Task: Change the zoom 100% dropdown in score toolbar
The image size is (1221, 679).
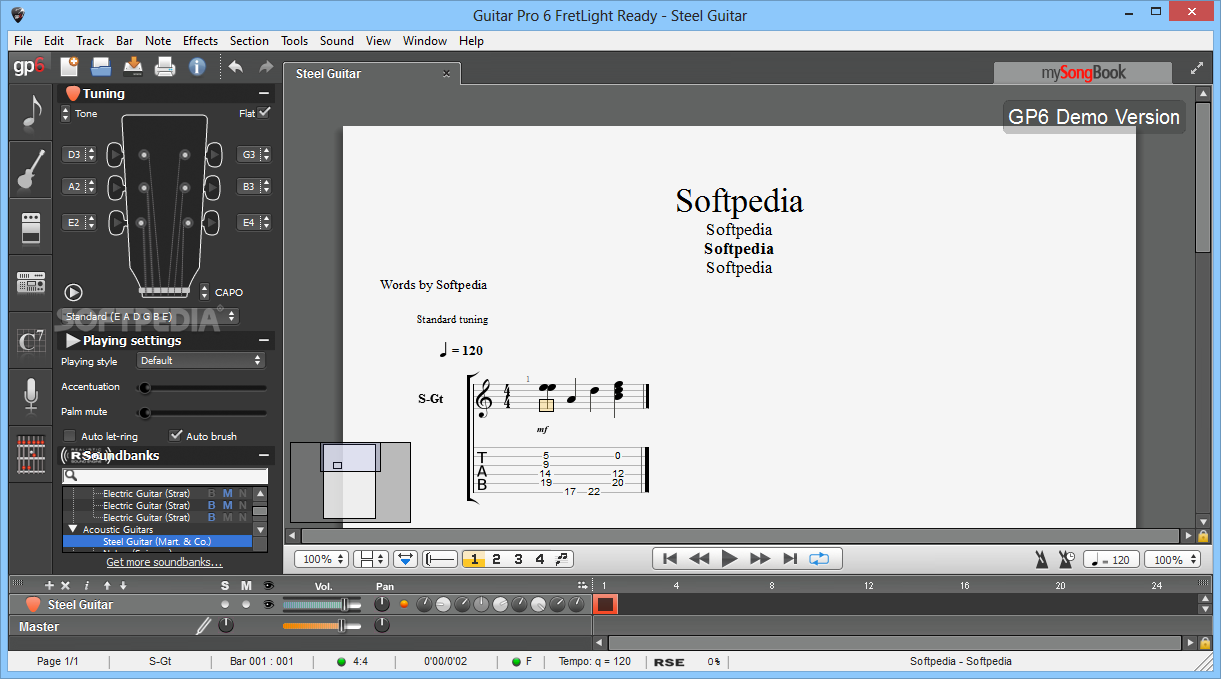Action: (x=323, y=559)
